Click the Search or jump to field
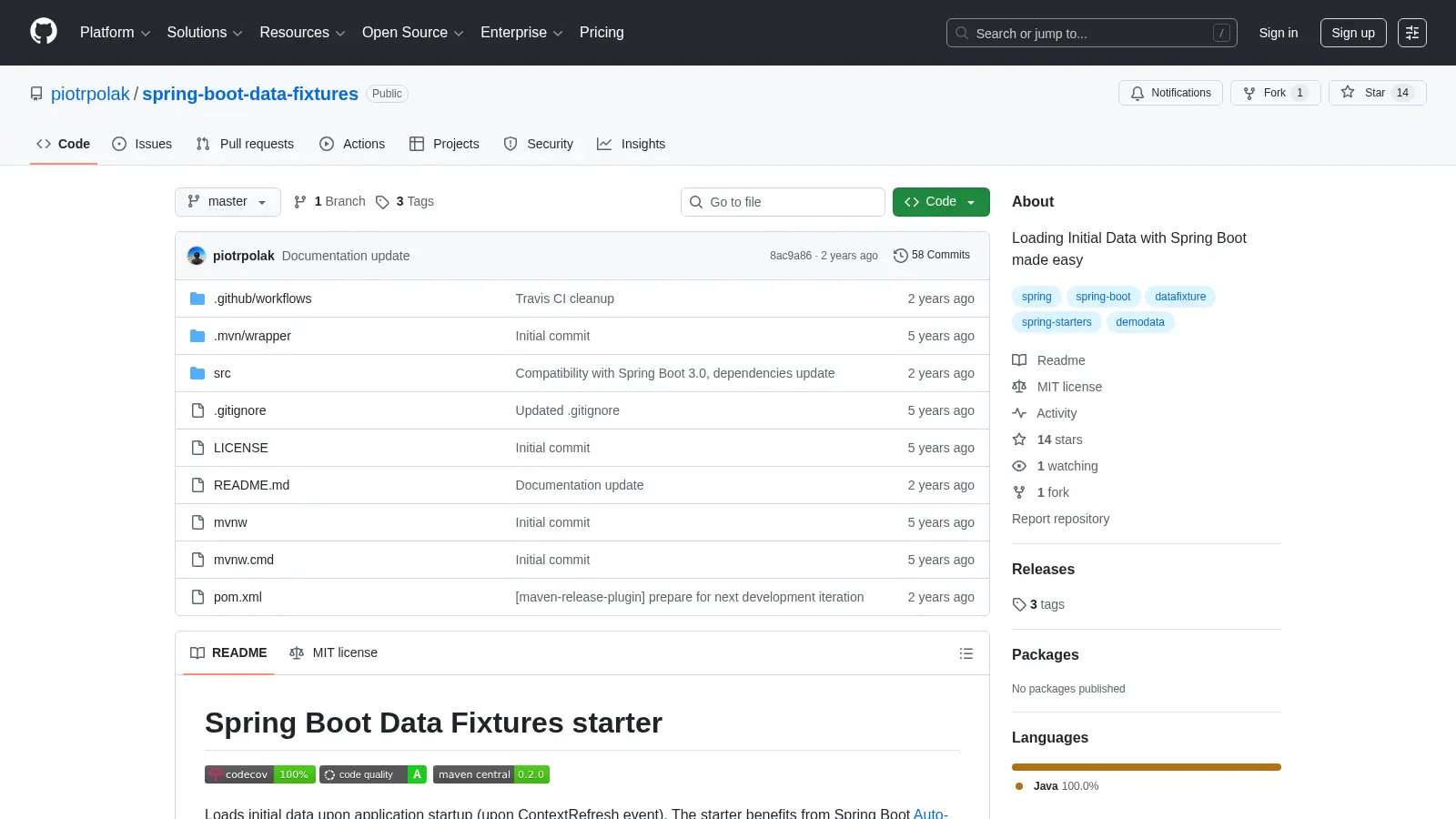 click(1092, 33)
